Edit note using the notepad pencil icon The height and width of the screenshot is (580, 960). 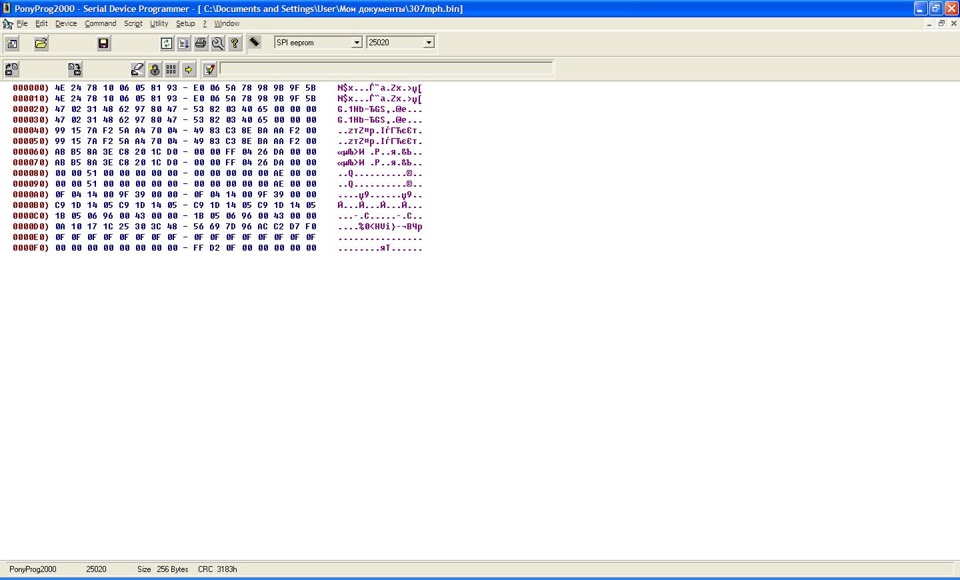click(209, 69)
